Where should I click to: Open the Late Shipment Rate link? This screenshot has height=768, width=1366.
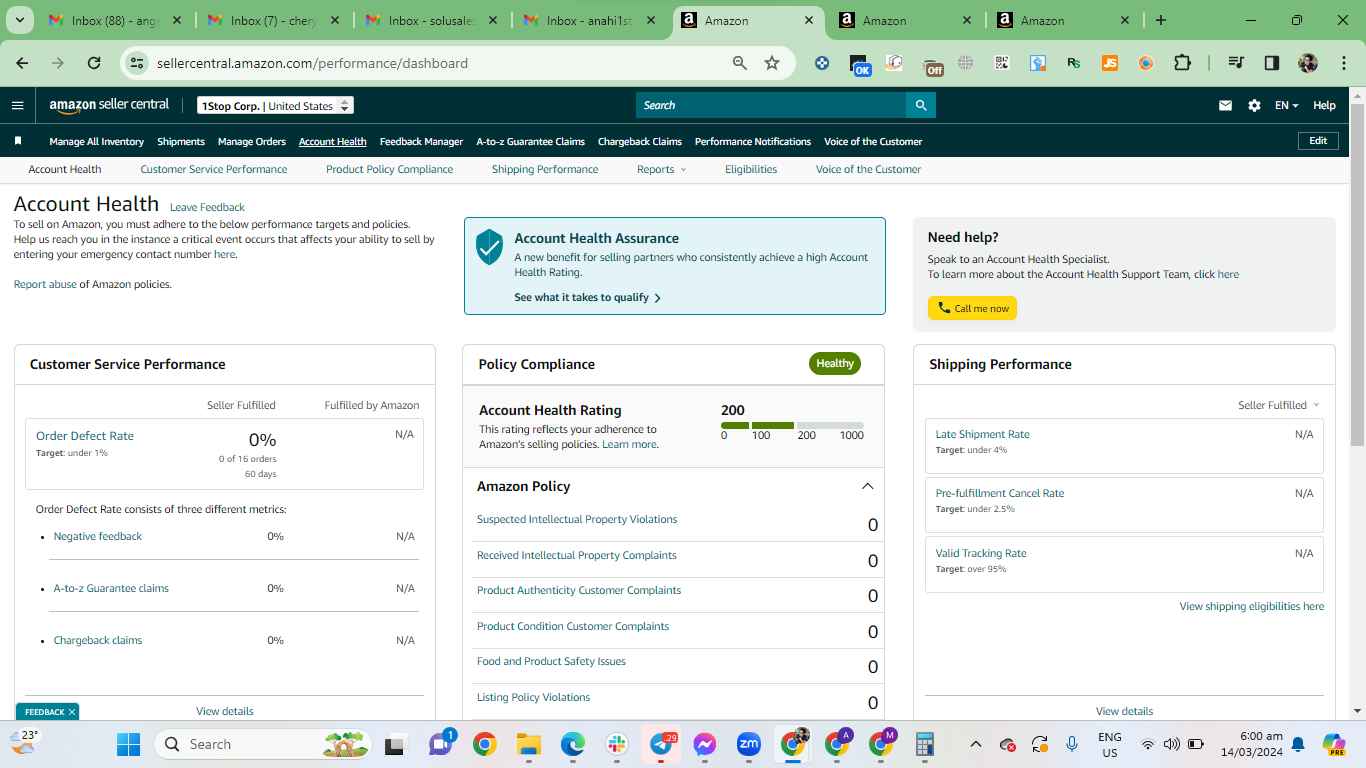(x=982, y=434)
